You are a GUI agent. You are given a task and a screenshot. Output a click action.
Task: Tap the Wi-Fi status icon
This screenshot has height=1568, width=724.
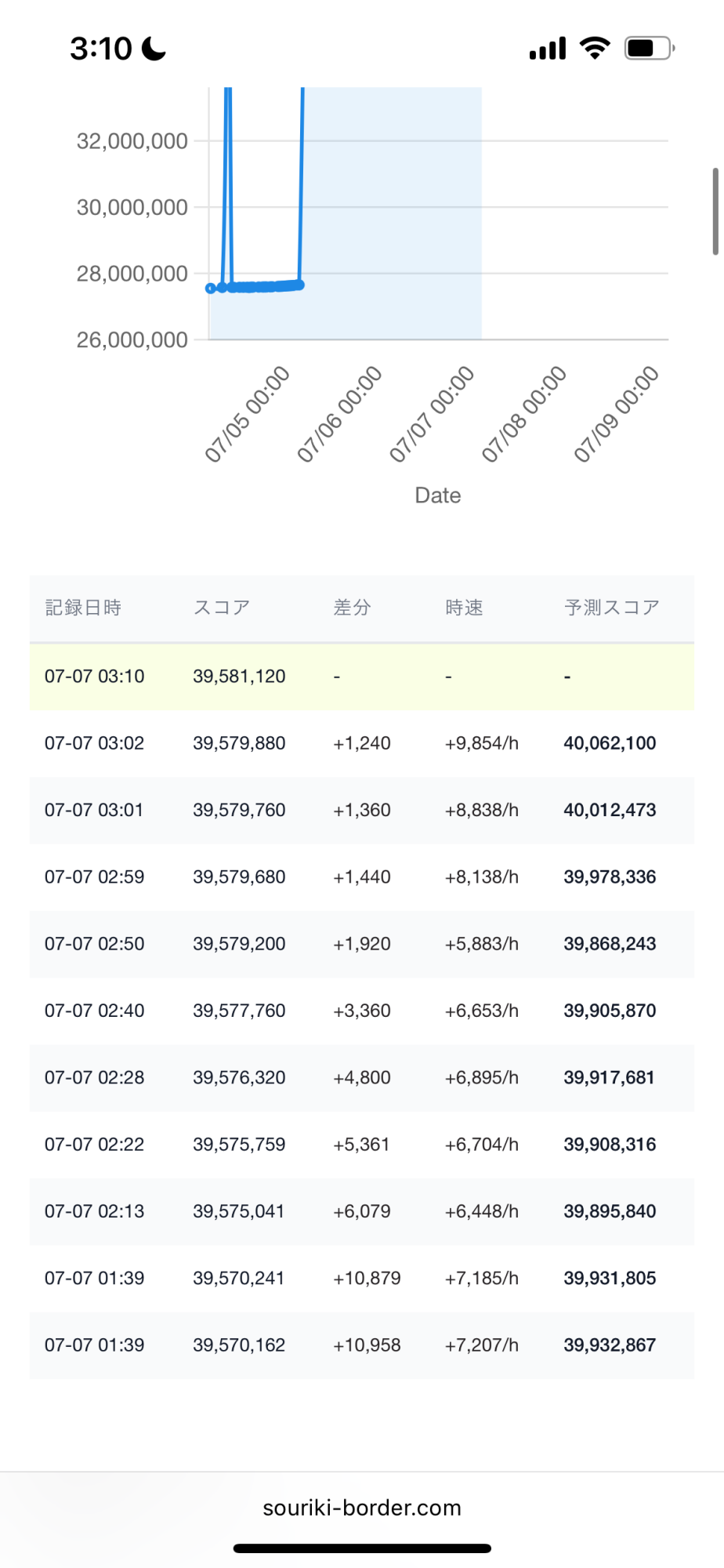tap(595, 49)
